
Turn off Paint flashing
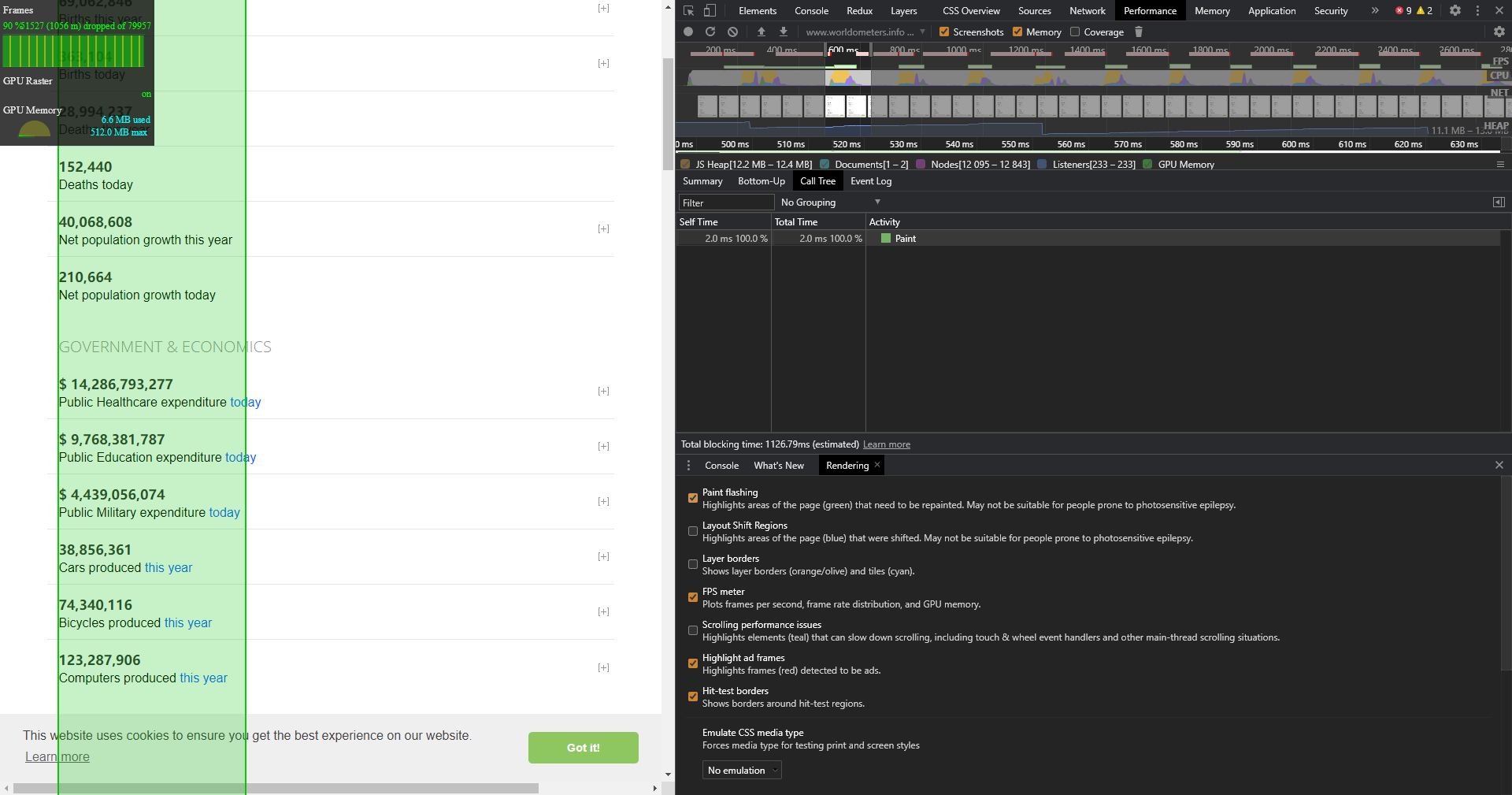(693, 498)
